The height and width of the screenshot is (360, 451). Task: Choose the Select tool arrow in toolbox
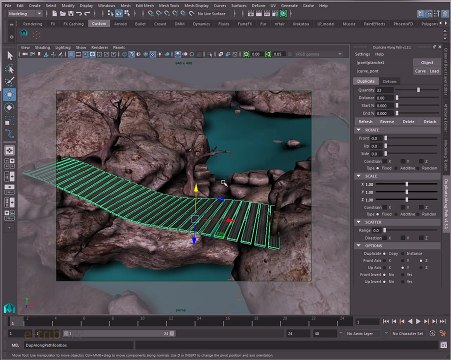[x=10, y=55]
